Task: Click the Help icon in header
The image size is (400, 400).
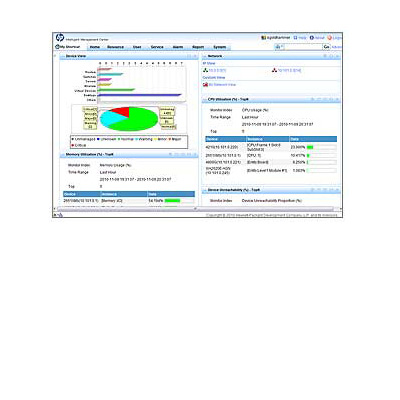Action: (295, 38)
